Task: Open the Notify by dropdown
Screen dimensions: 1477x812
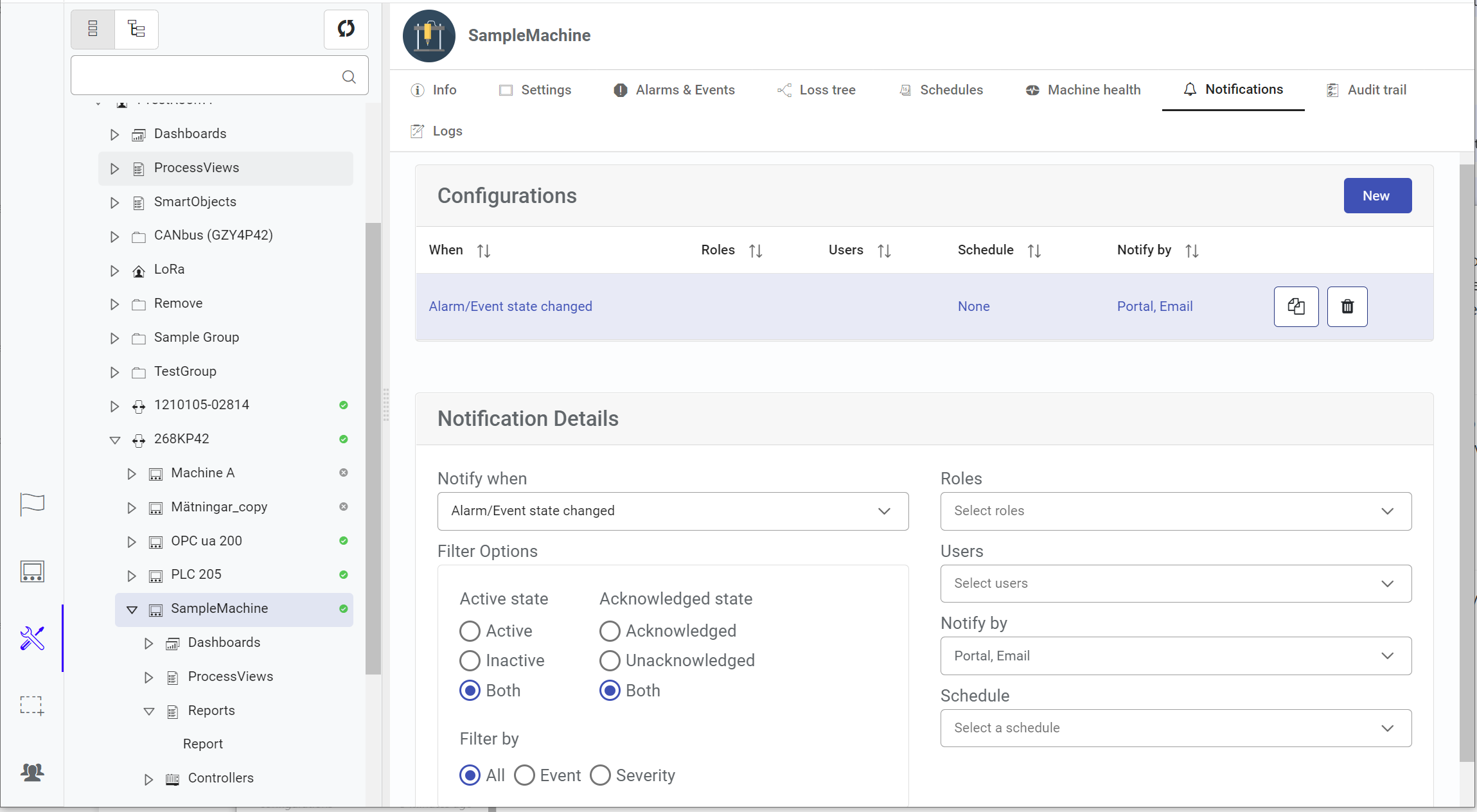Action: pyautogui.click(x=1176, y=656)
